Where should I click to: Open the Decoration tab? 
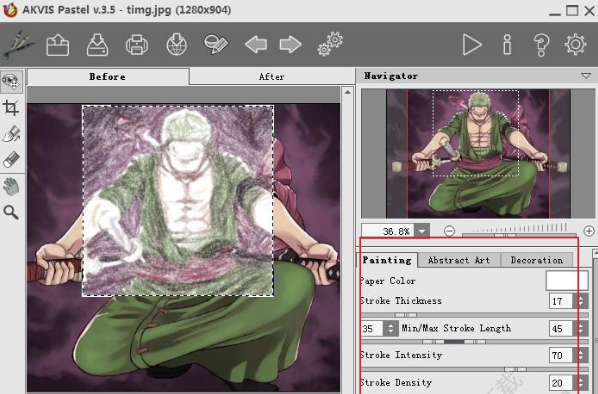(537, 260)
